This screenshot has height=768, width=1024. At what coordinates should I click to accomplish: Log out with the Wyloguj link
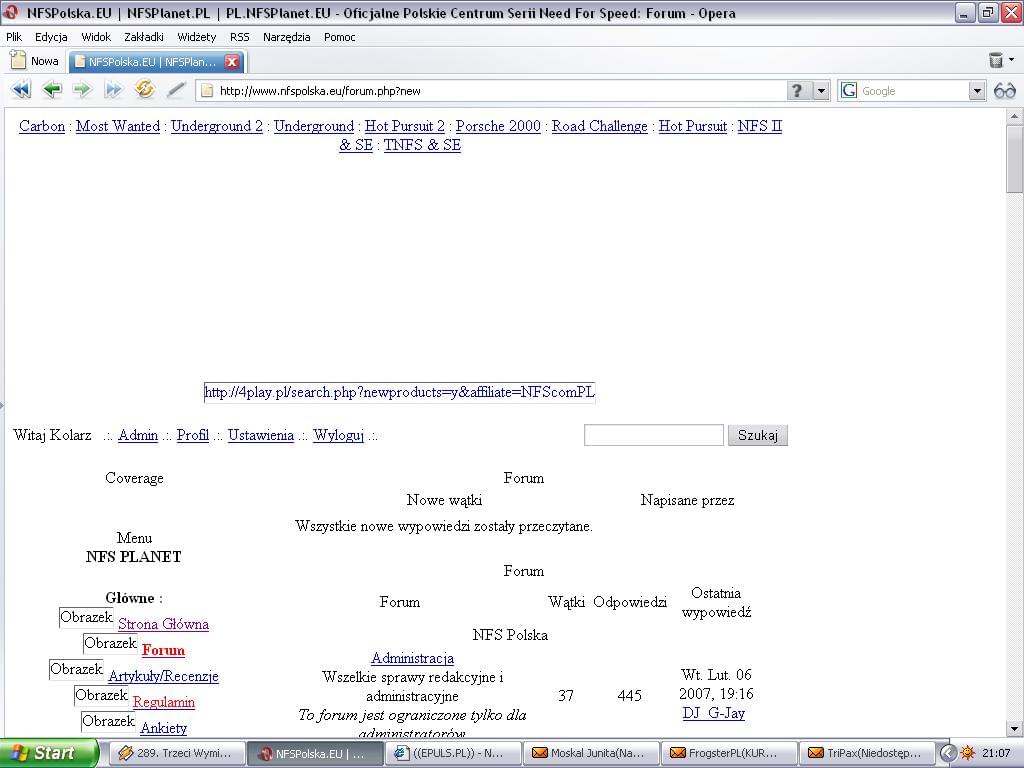pyautogui.click(x=338, y=436)
